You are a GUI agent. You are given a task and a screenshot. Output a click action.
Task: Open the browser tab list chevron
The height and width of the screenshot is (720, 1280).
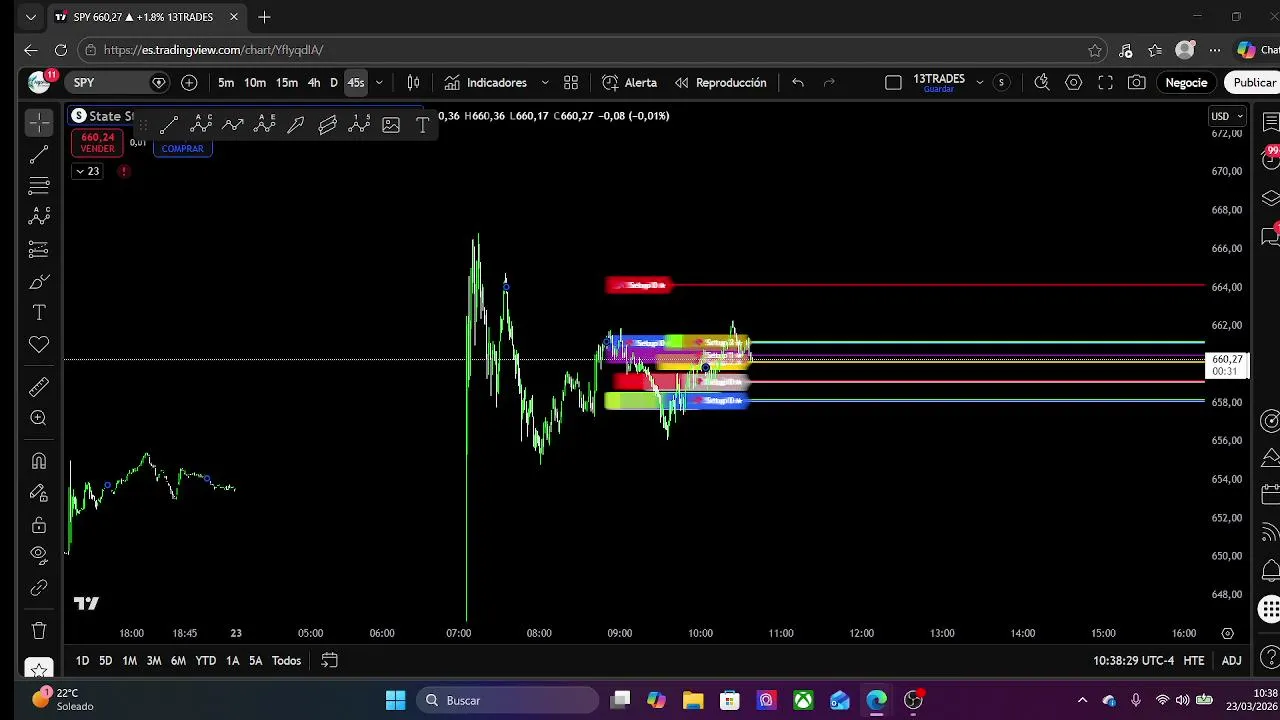(31, 17)
